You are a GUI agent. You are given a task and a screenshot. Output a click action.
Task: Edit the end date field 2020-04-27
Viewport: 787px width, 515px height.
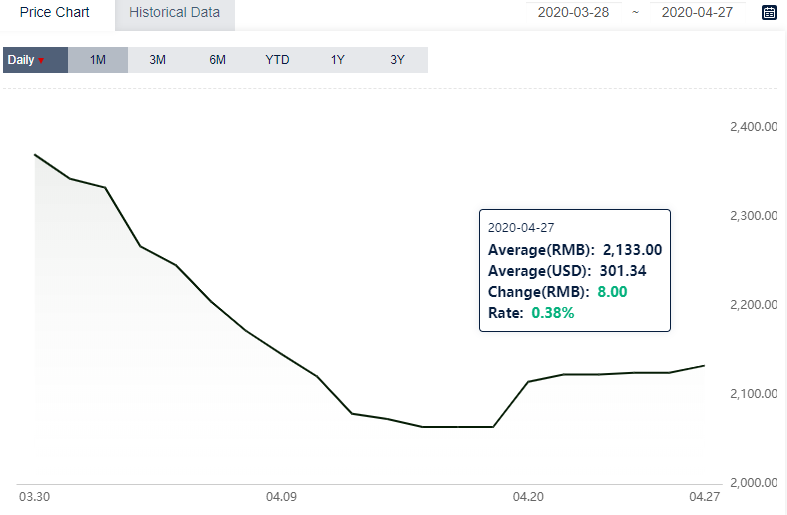pyautogui.click(x=697, y=13)
